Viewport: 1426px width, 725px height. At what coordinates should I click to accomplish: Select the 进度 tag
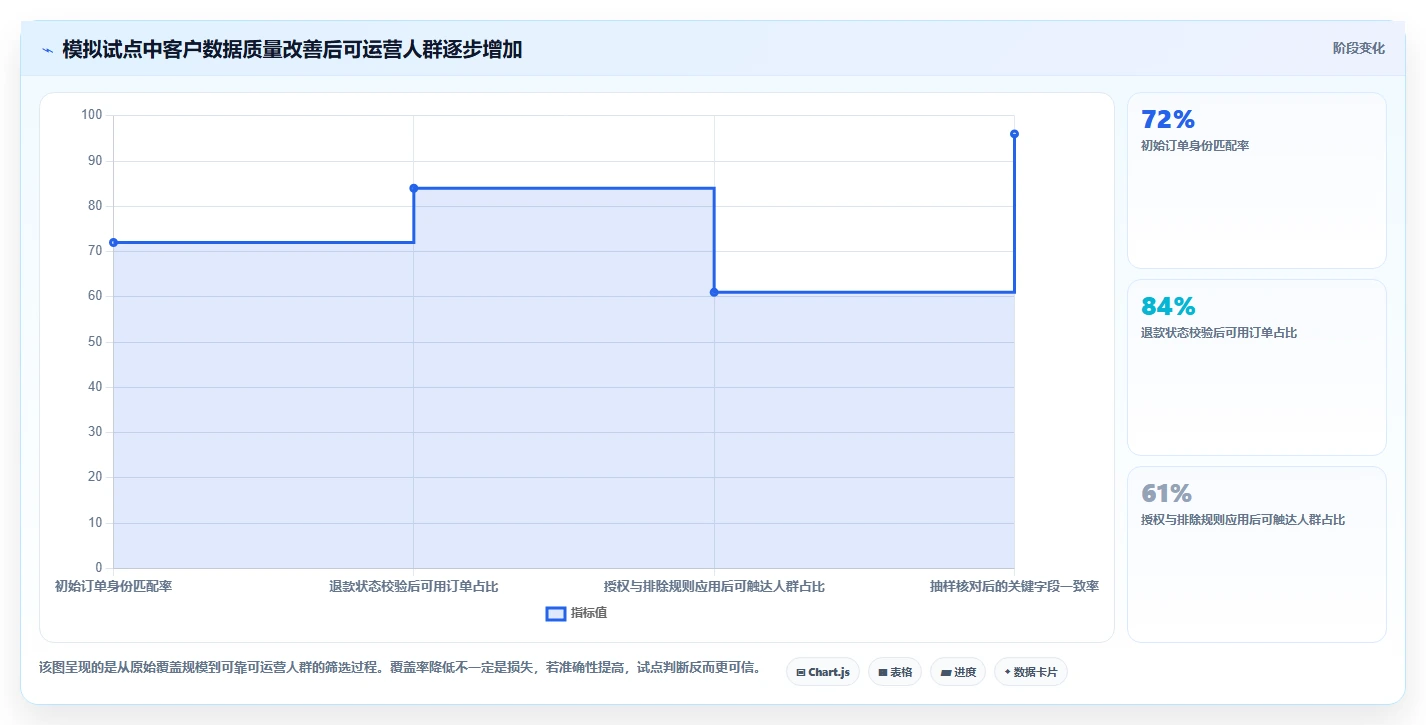pyautogui.click(x=958, y=672)
